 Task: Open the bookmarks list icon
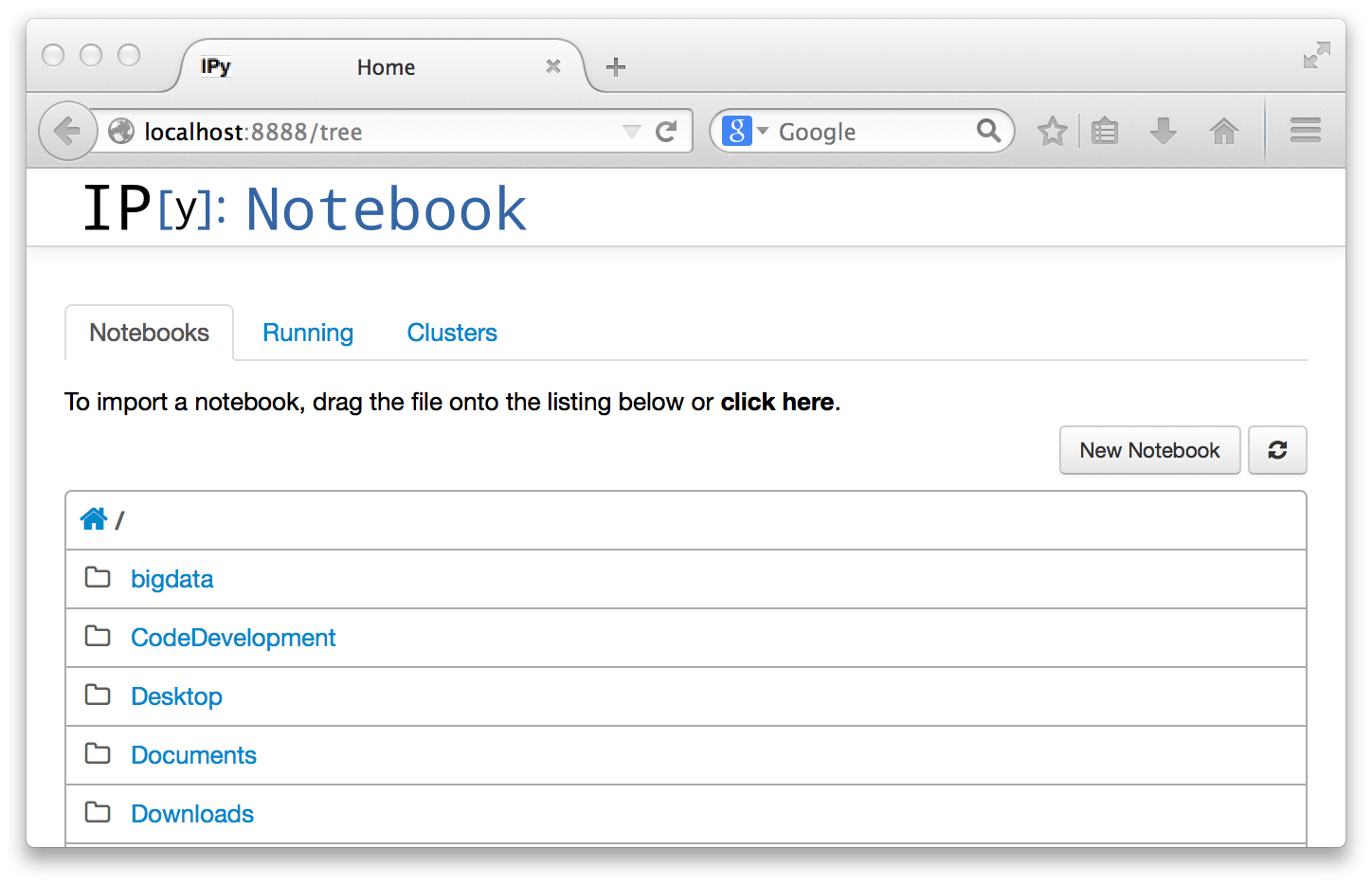(x=1105, y=131)
